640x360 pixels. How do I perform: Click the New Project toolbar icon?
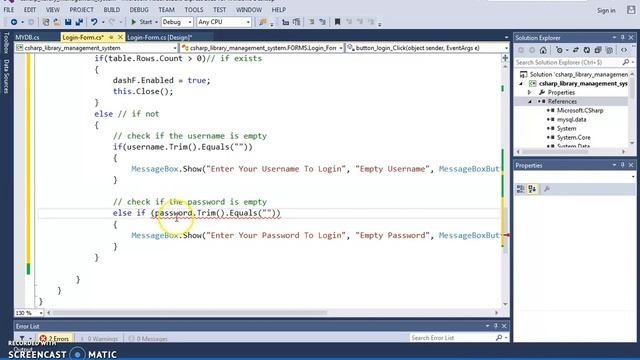[46, 22]
